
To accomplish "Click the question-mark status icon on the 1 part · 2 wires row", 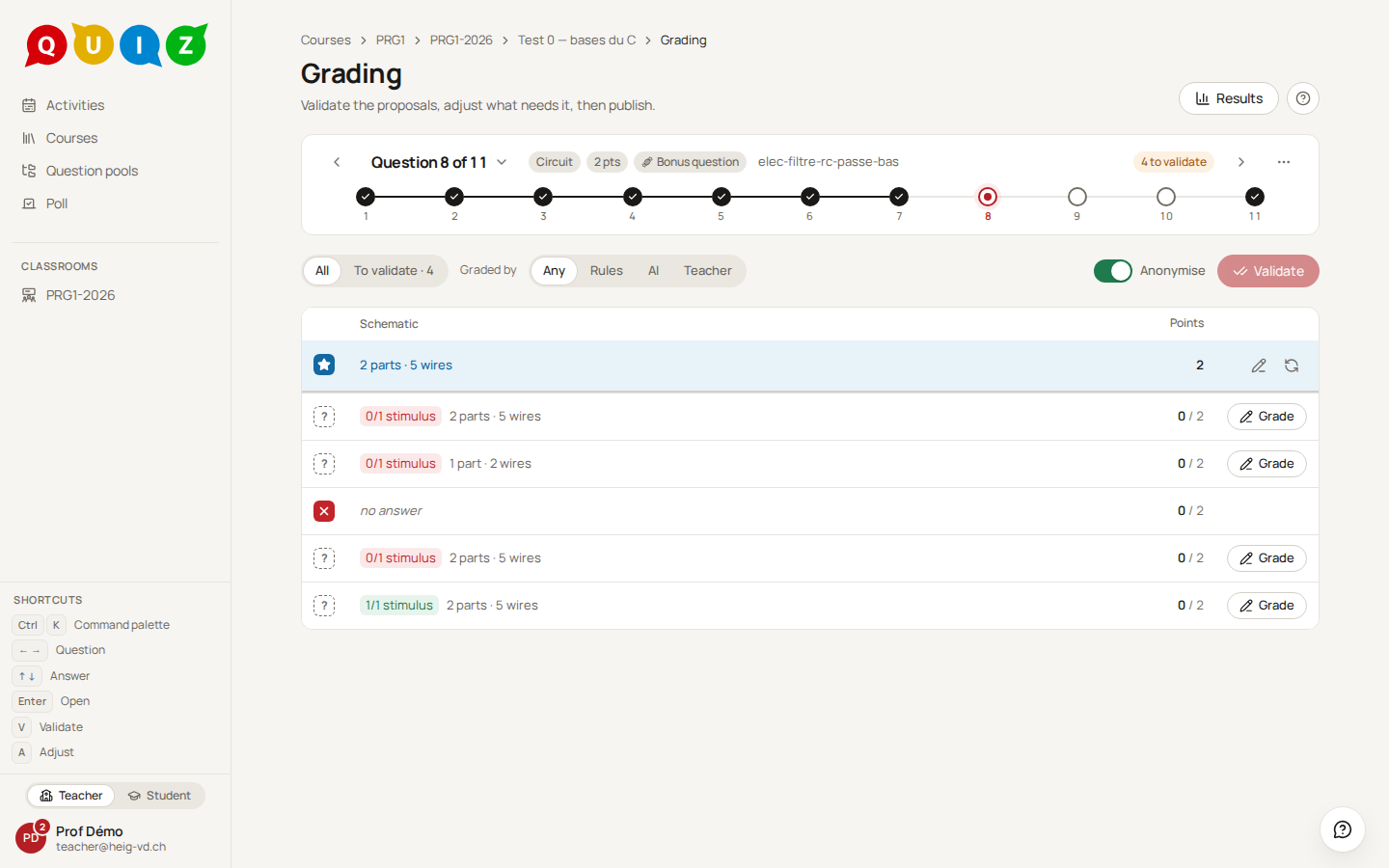I will [x=324, y=464].
